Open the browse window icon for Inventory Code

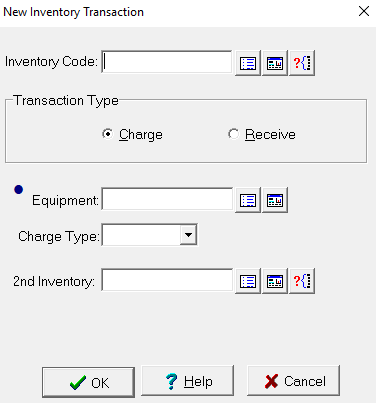pos(275,63)
